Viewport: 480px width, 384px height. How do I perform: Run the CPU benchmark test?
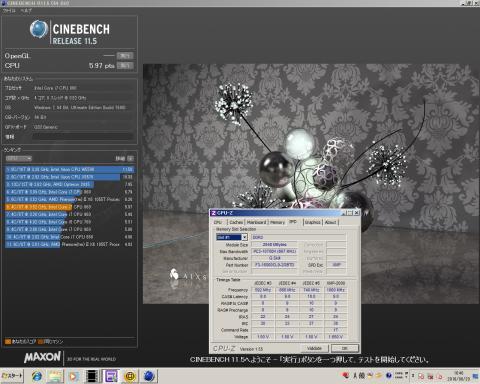pyautogui.click(x=125, y=65)
